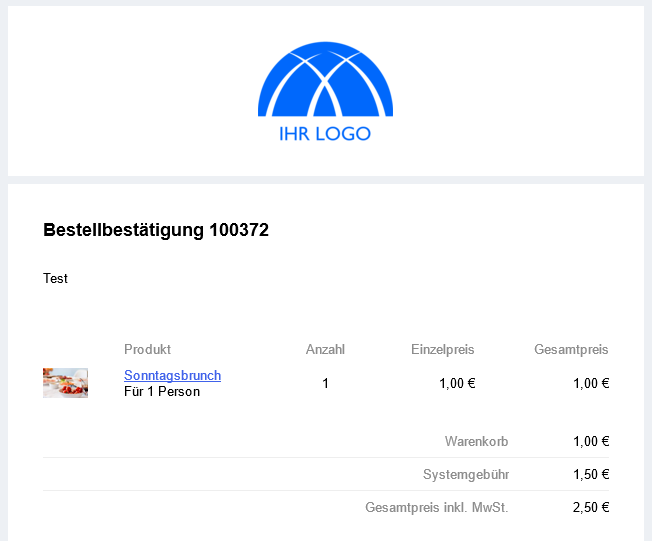Click the quantity value 1
This screenshot has width=652, height=541.
325,383
